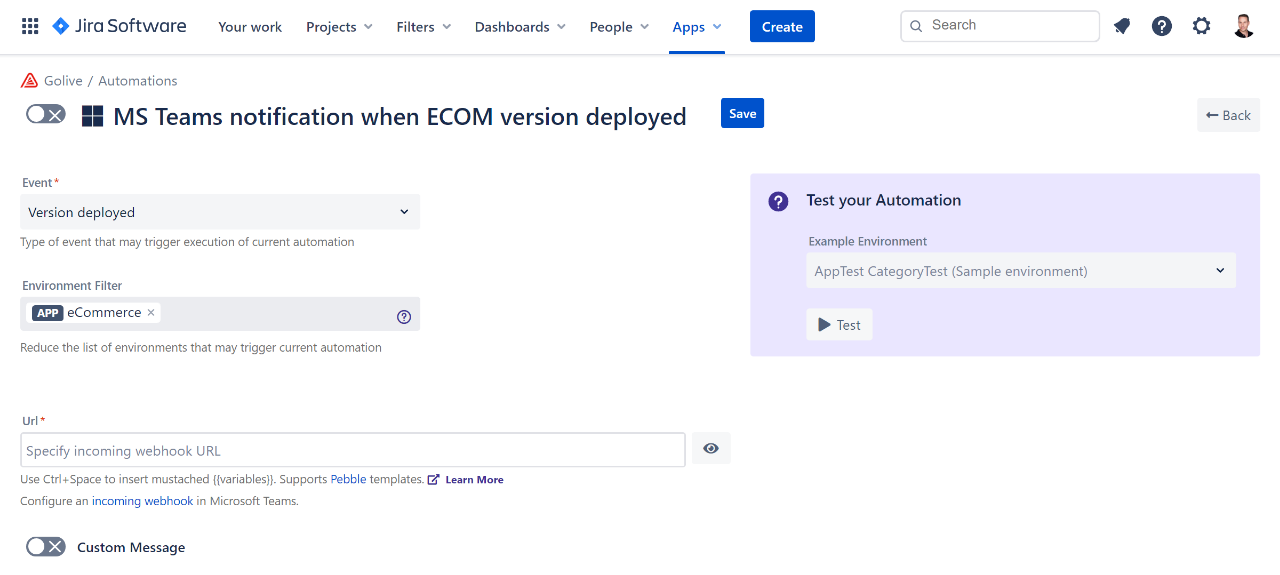Expand the Projects menu
The image size is (1280, 575).
(339, 27)
